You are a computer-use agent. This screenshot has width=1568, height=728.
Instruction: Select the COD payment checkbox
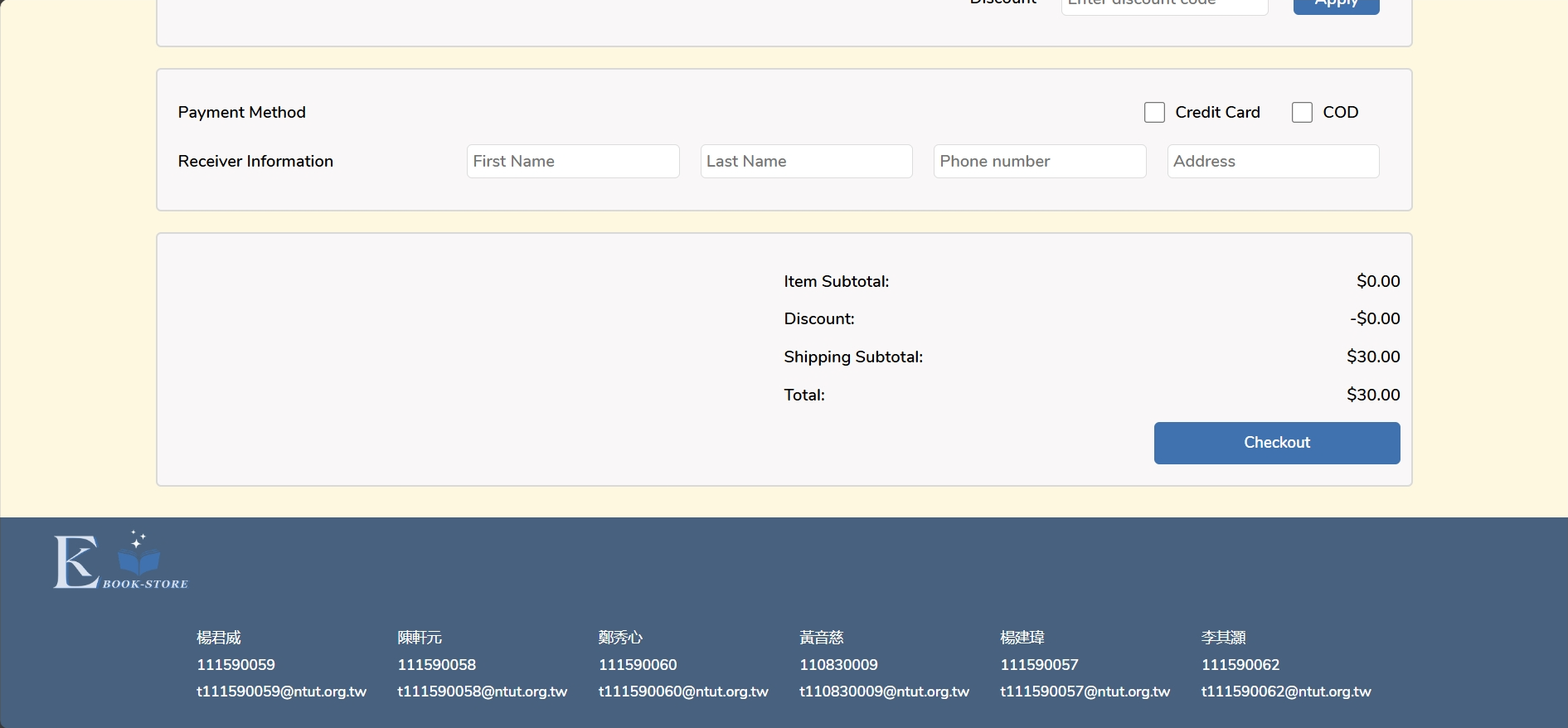1302,113
